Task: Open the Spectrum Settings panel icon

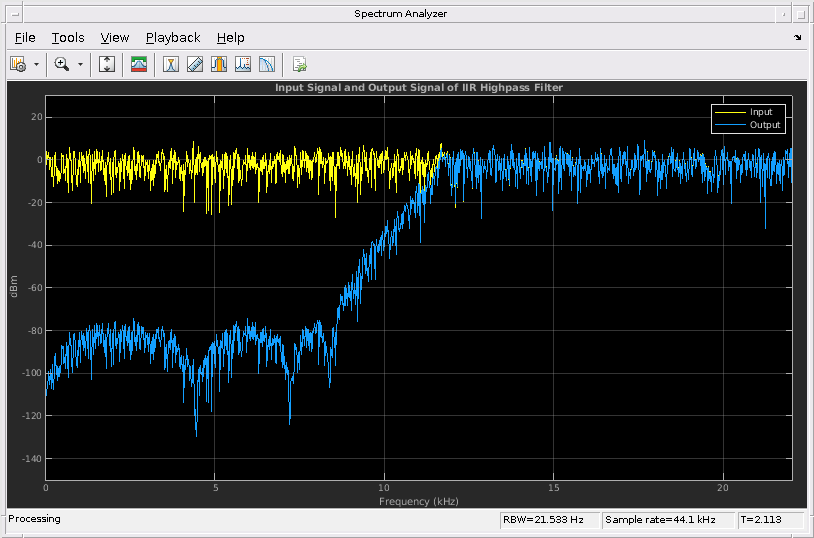Action: coord(139,64)
